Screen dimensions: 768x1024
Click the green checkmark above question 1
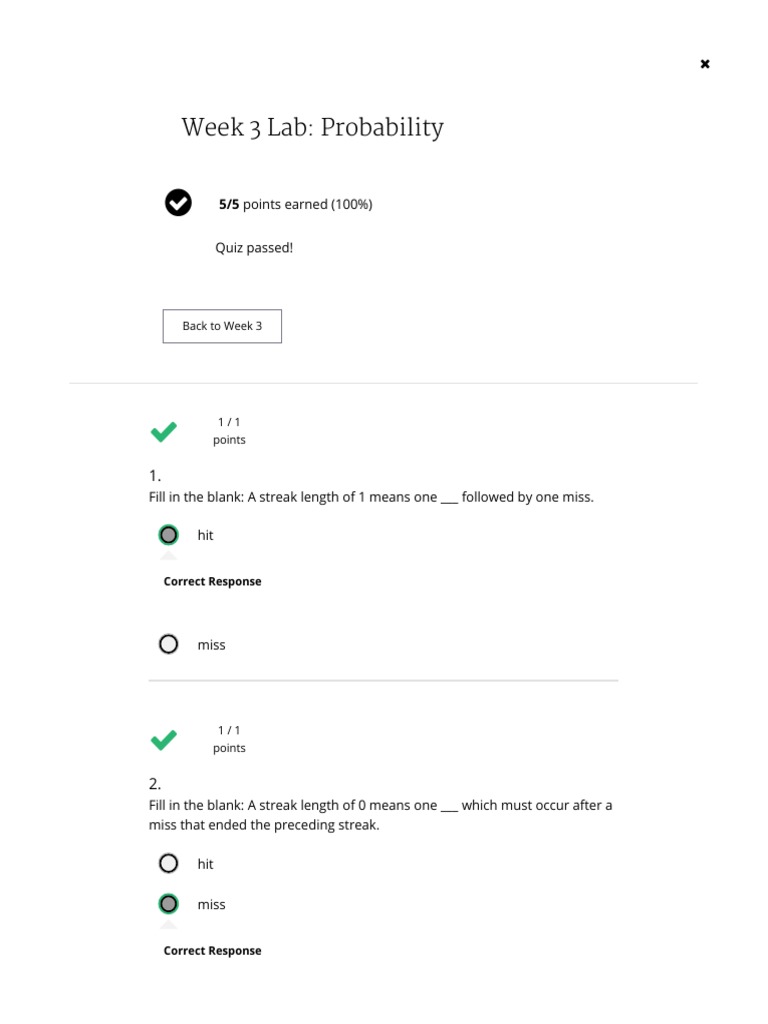click(164, 432)
